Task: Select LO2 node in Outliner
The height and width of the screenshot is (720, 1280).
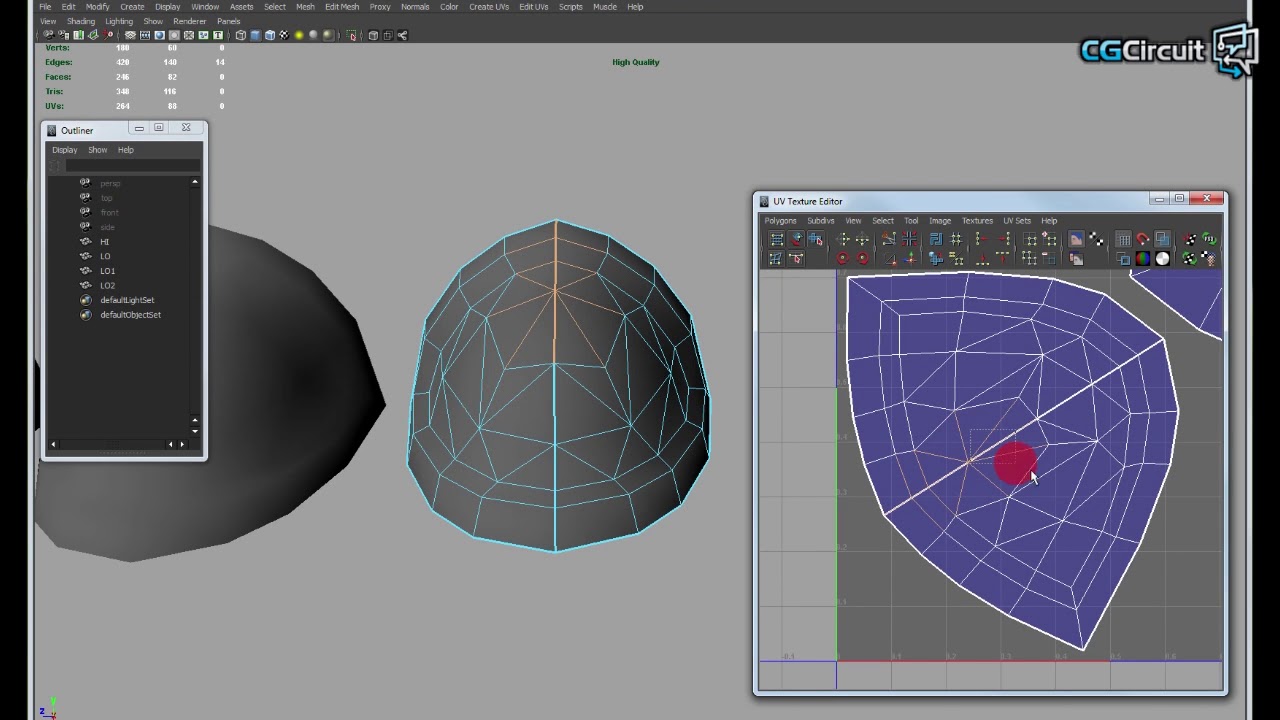Action: pyautogui.click(x=107, y=286)
